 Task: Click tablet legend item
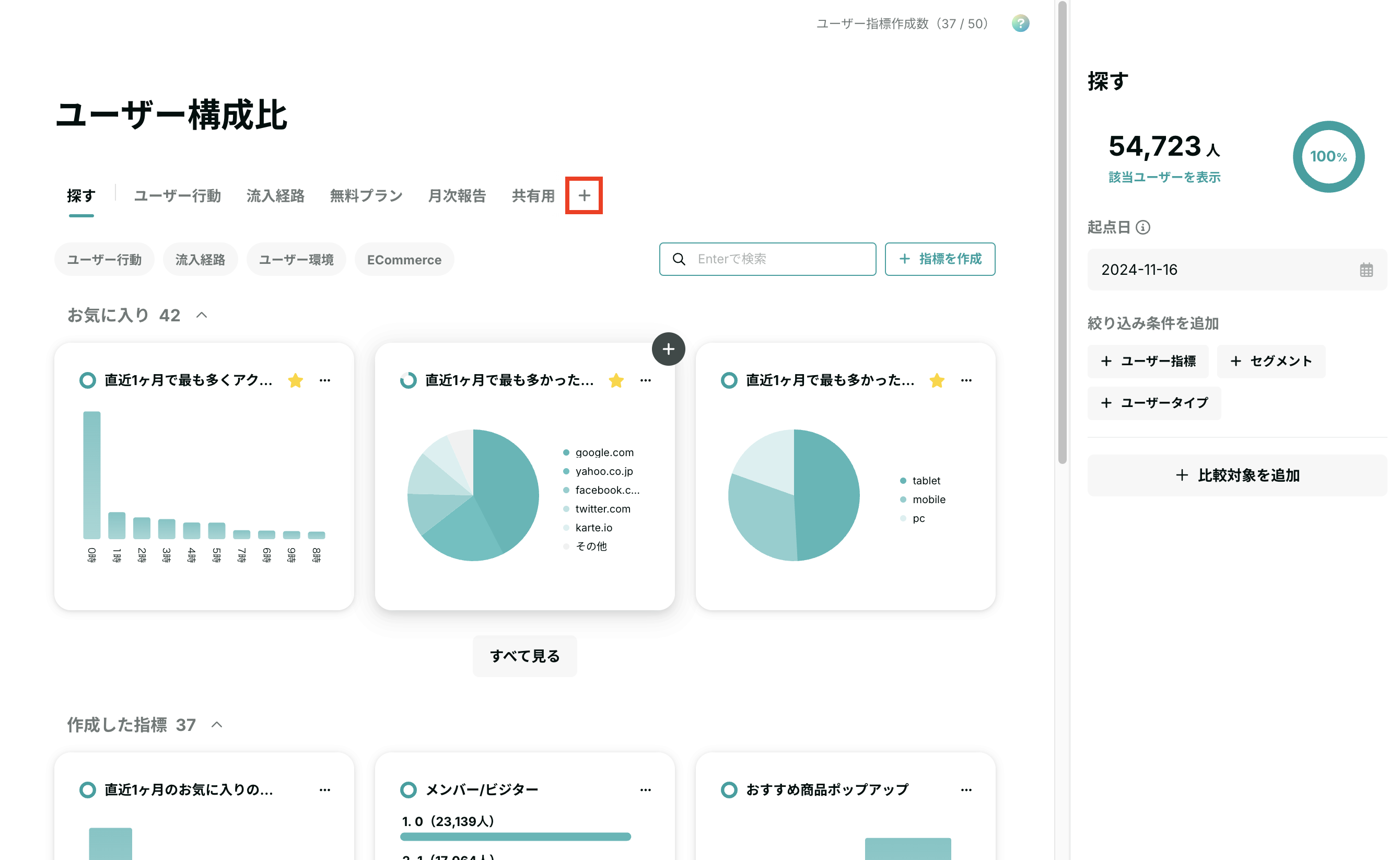920,481
